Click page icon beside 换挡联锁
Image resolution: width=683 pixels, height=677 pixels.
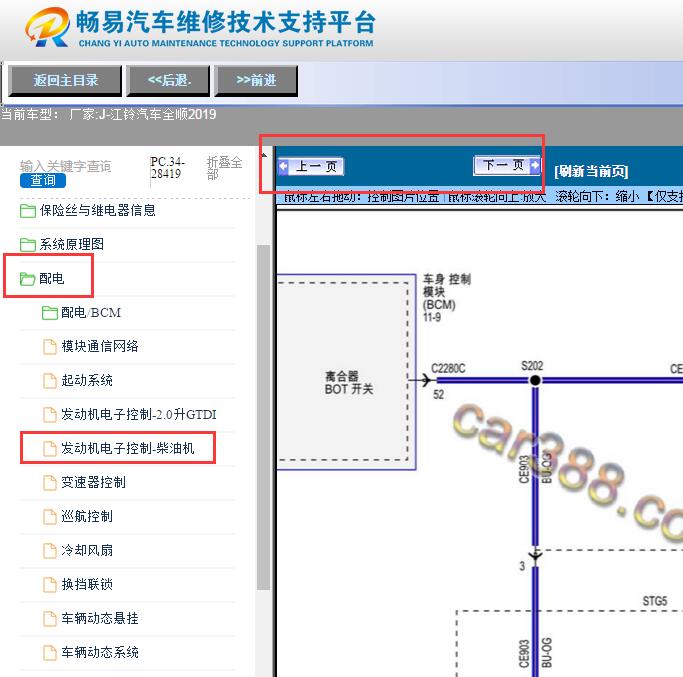click(50, 585)
